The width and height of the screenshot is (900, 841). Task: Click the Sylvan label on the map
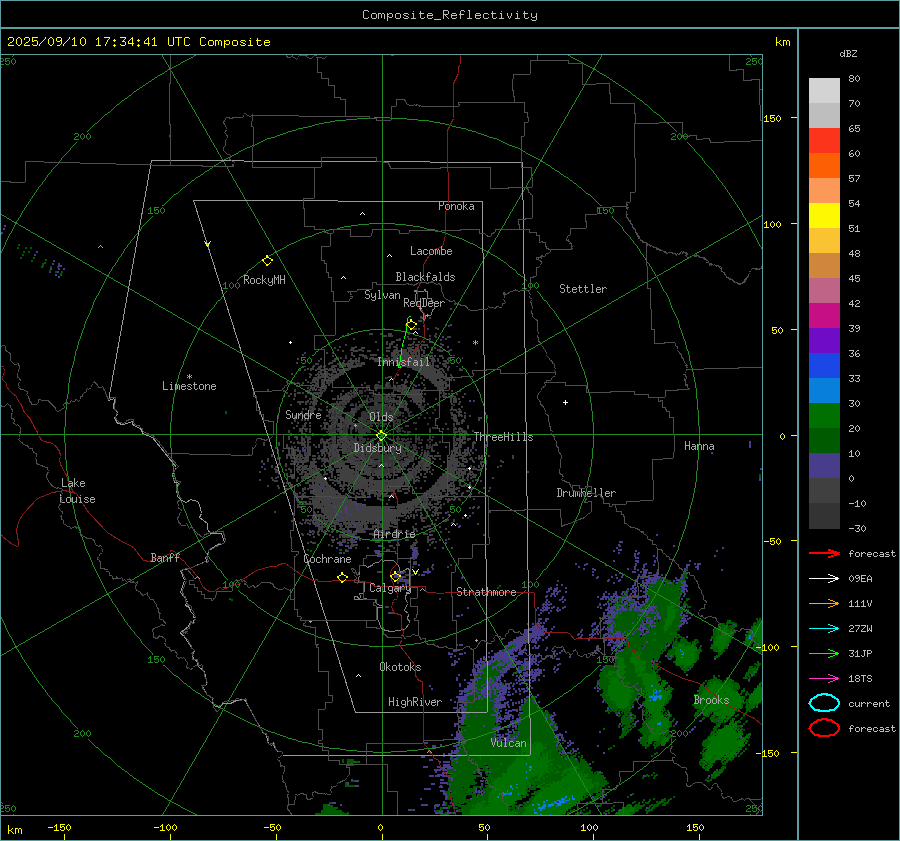tap(382, 295)
